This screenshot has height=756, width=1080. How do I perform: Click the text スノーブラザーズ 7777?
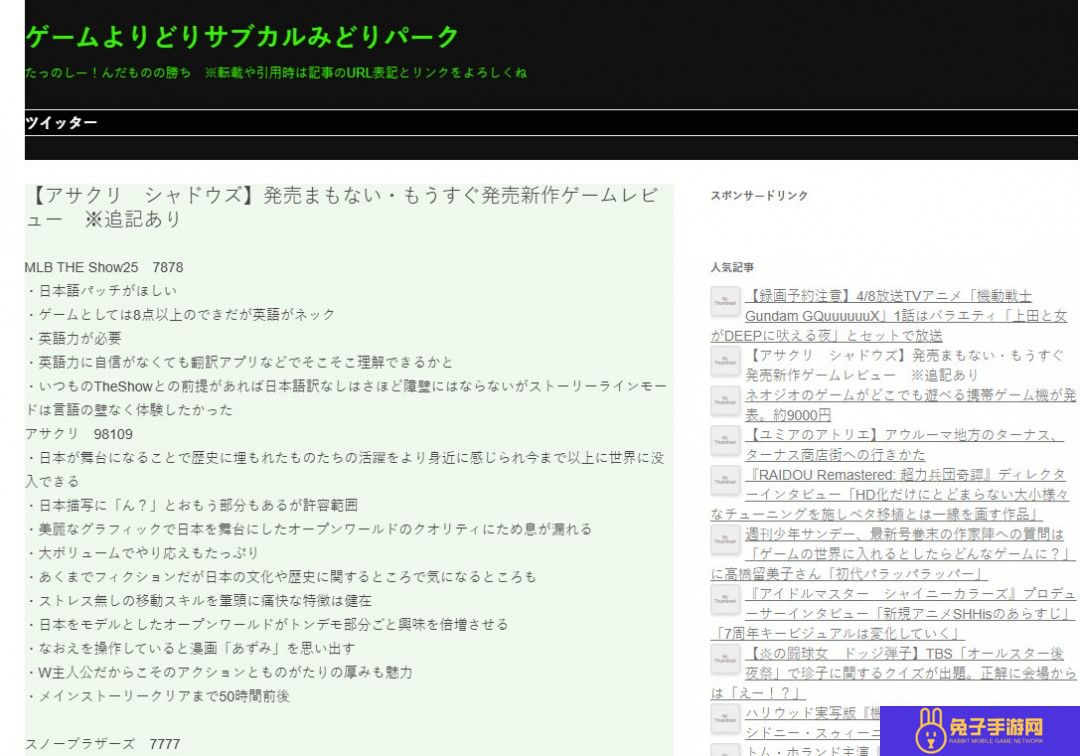click(x=103, y=744)
